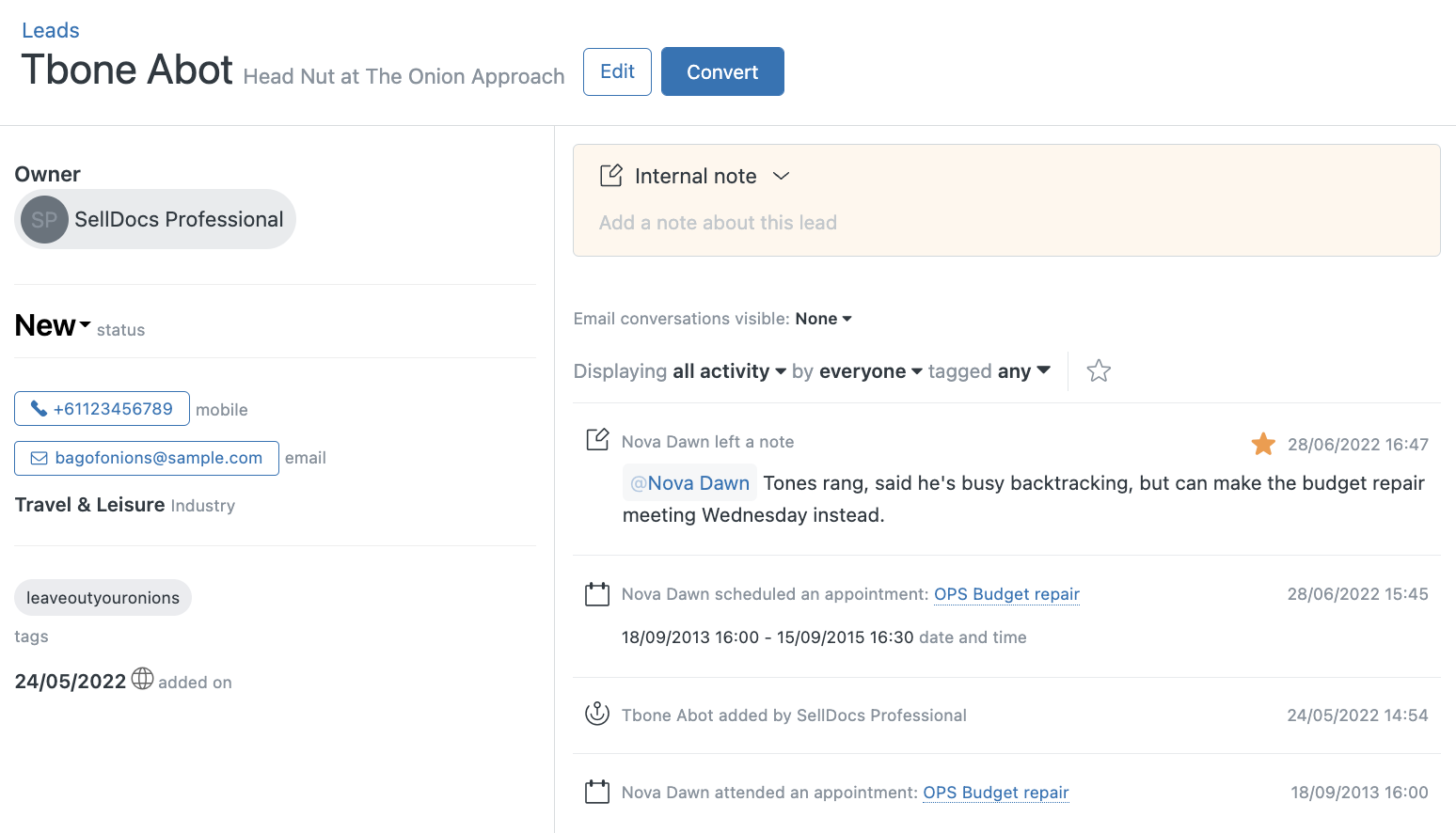Open the Internal note type chevron
Image resolution: width=1456 pixels, height=833 pixels.
pyautogui.click(x=782, y=176)
